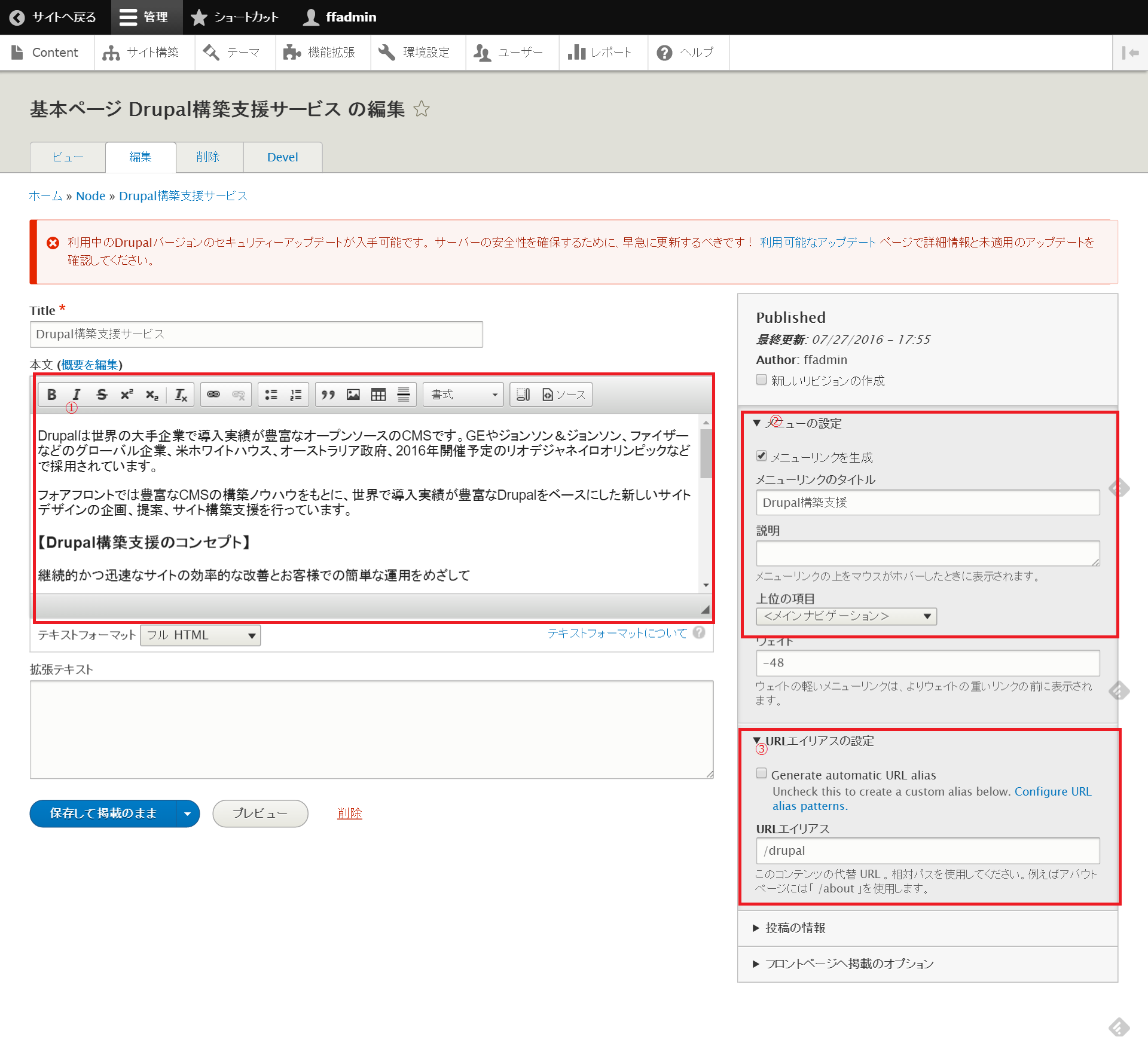Uncheck メニューリンクを生成 checkbox

tap(762, 456)
